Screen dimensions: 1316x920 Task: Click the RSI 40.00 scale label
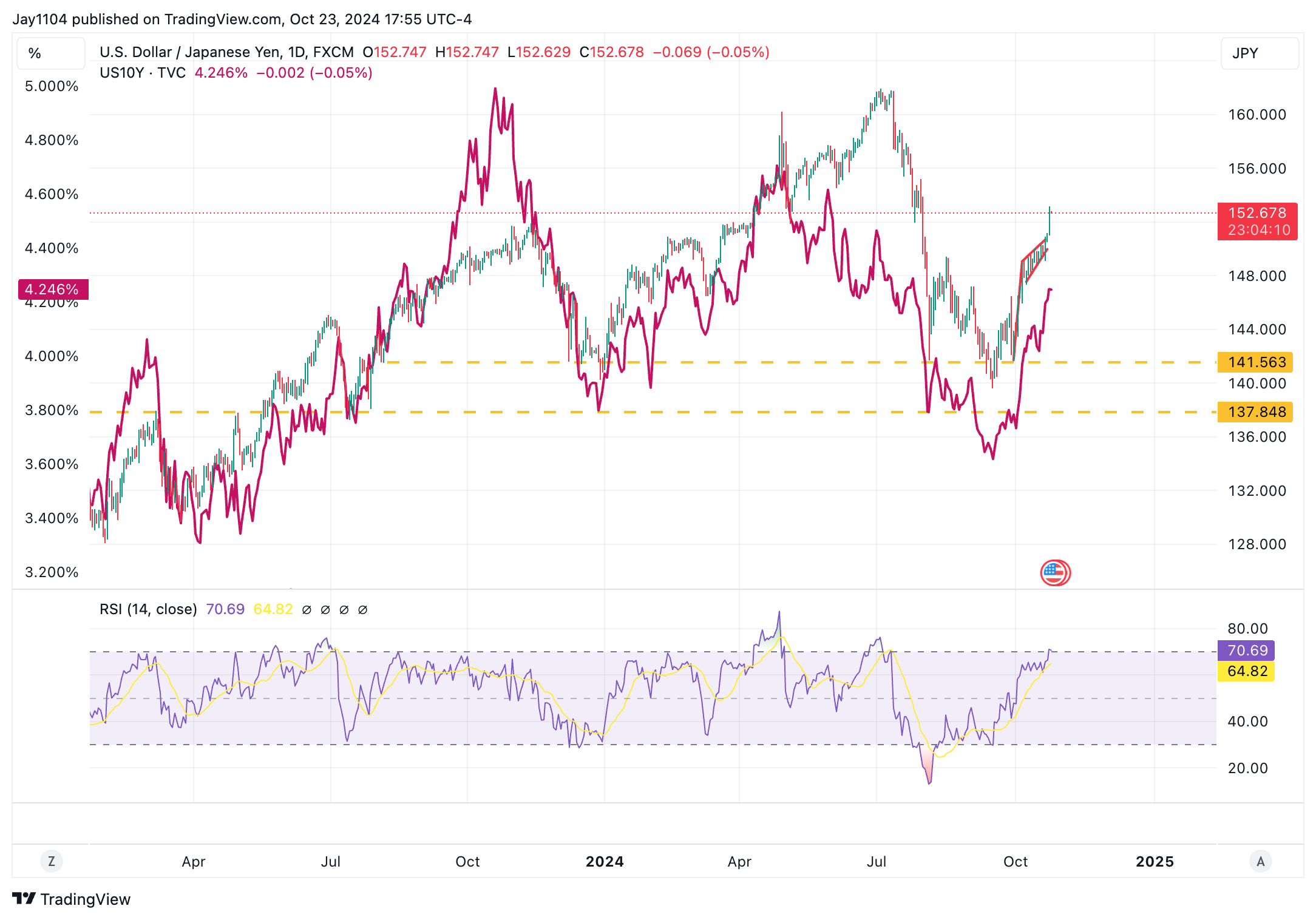tap(1247, 722)
